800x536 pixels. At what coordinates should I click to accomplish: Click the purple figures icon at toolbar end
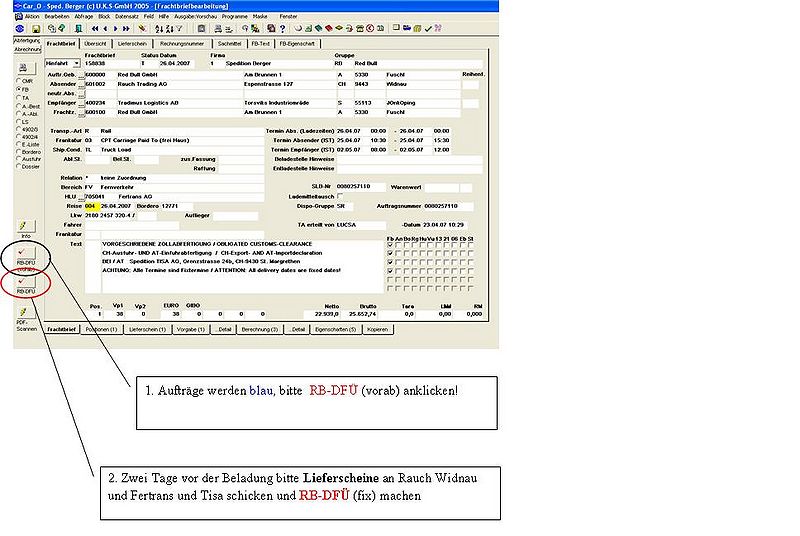[438, 29]
